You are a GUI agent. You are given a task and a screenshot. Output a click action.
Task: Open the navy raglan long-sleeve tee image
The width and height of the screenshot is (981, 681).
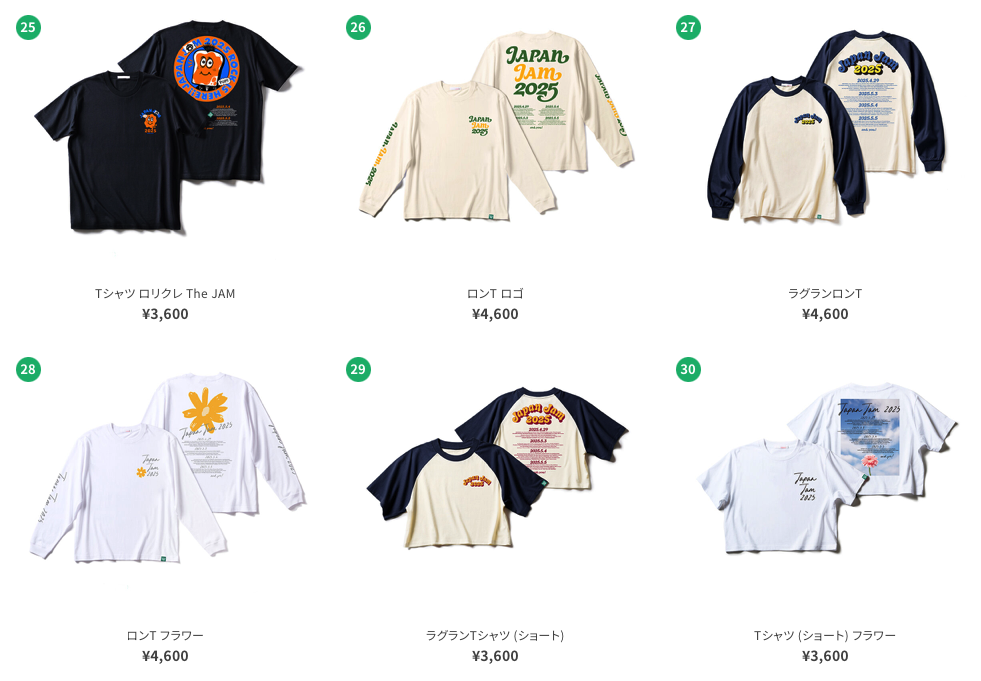[x=826, y=125]
